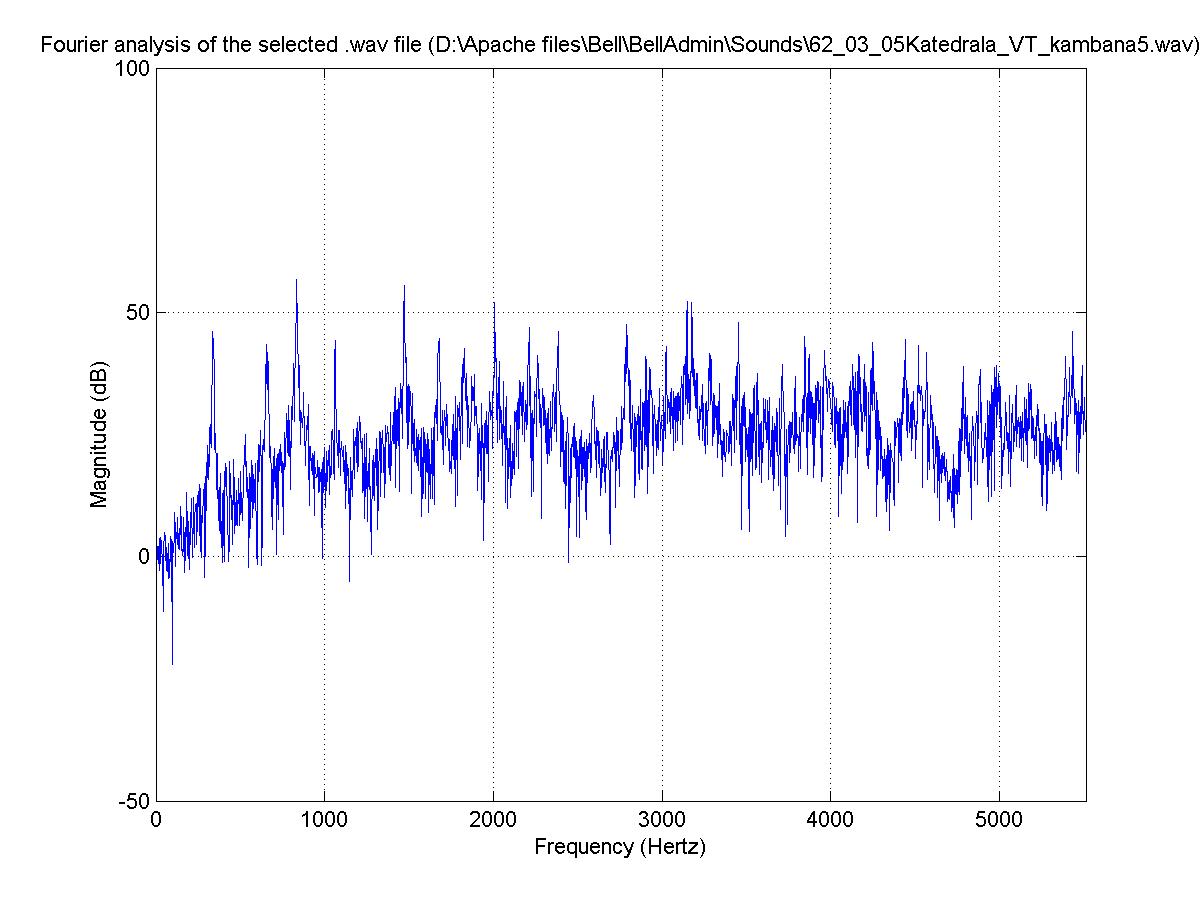
Task: Click the spectrum peak just past 2000 Hz
Action: [494, 304]
